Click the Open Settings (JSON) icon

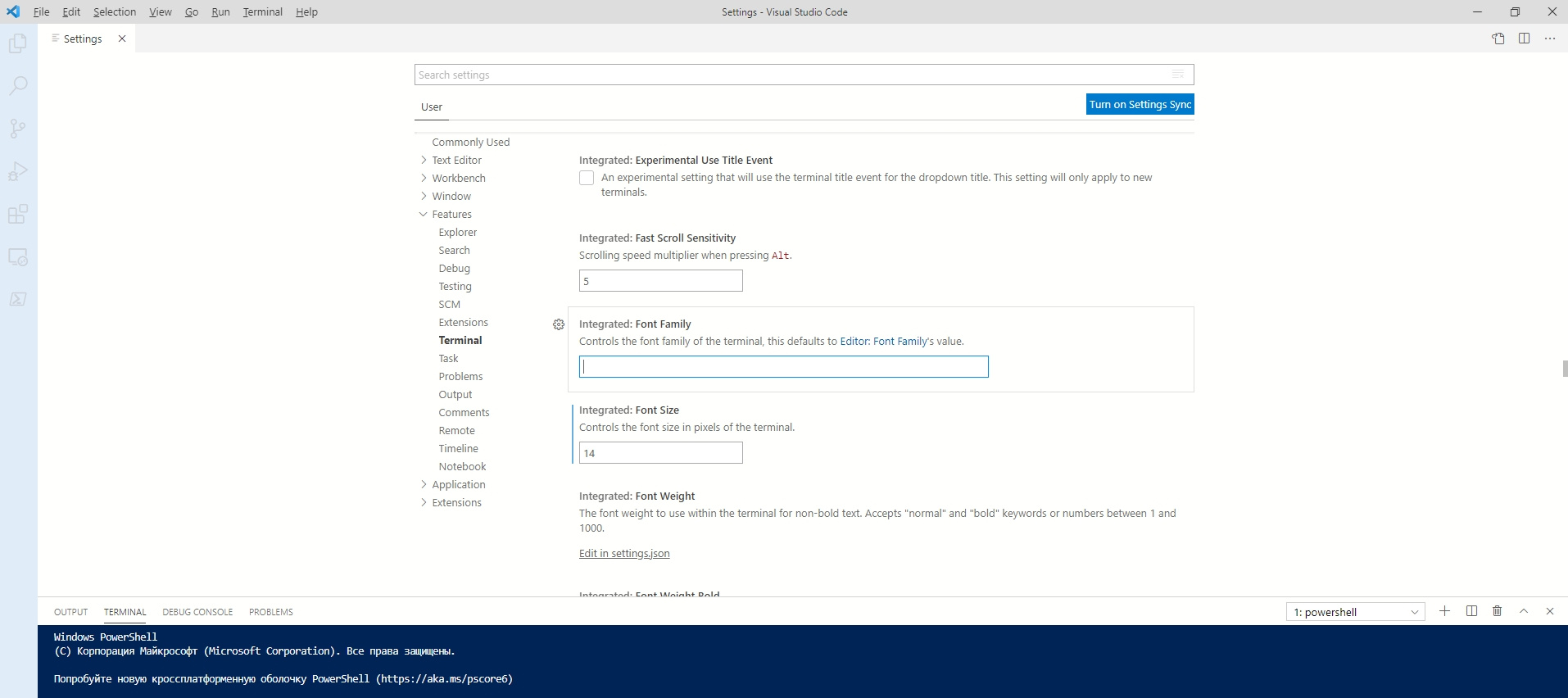(x=1498, y=39)
